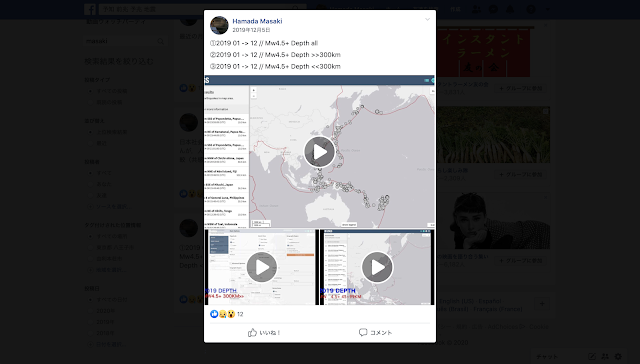Expand the 地域を選択... region chooser

pos(111,270)
